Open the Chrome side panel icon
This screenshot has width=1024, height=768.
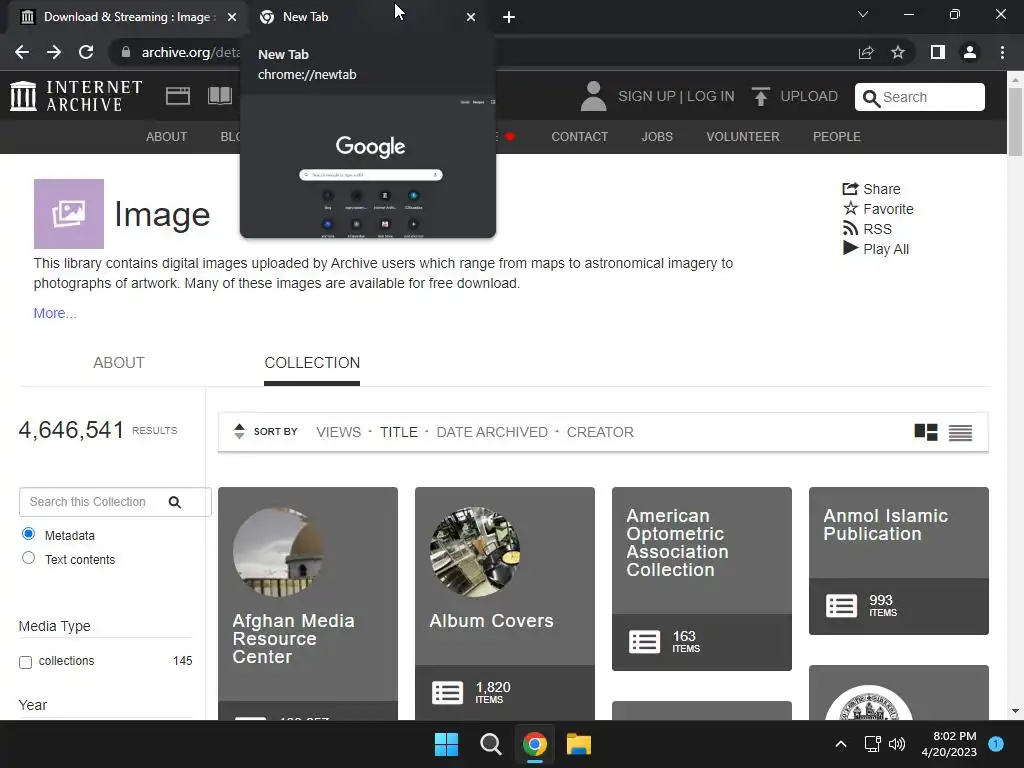pyautogui.click(x=938, y=52)
